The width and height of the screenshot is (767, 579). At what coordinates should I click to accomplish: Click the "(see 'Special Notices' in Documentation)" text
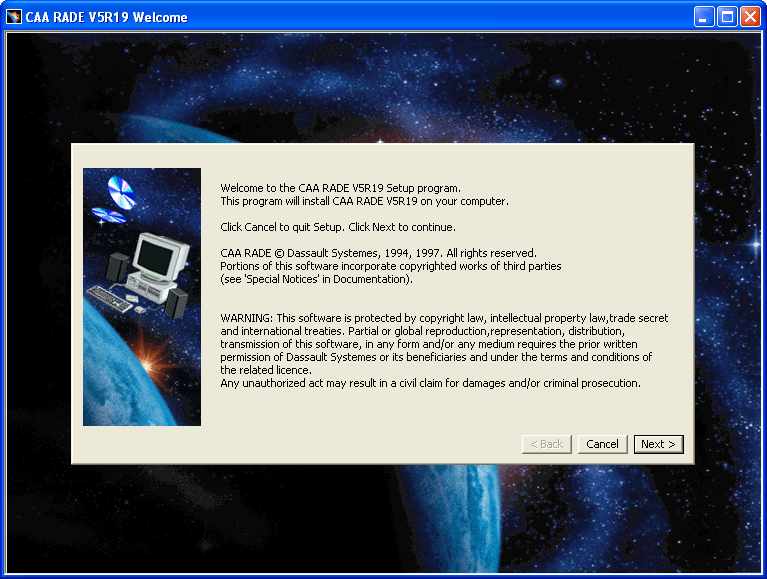(x=316, y=279)
